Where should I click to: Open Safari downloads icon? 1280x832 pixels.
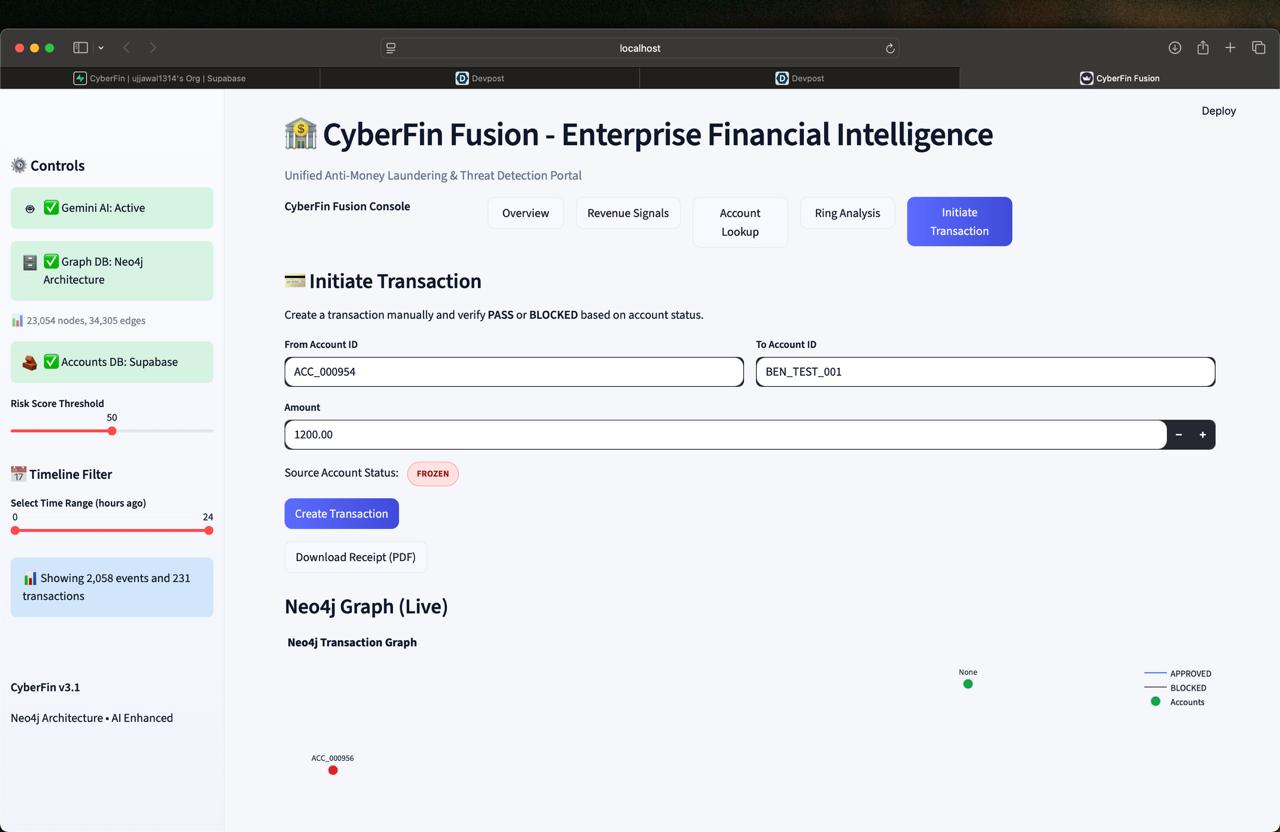(x=1175, y=48)
